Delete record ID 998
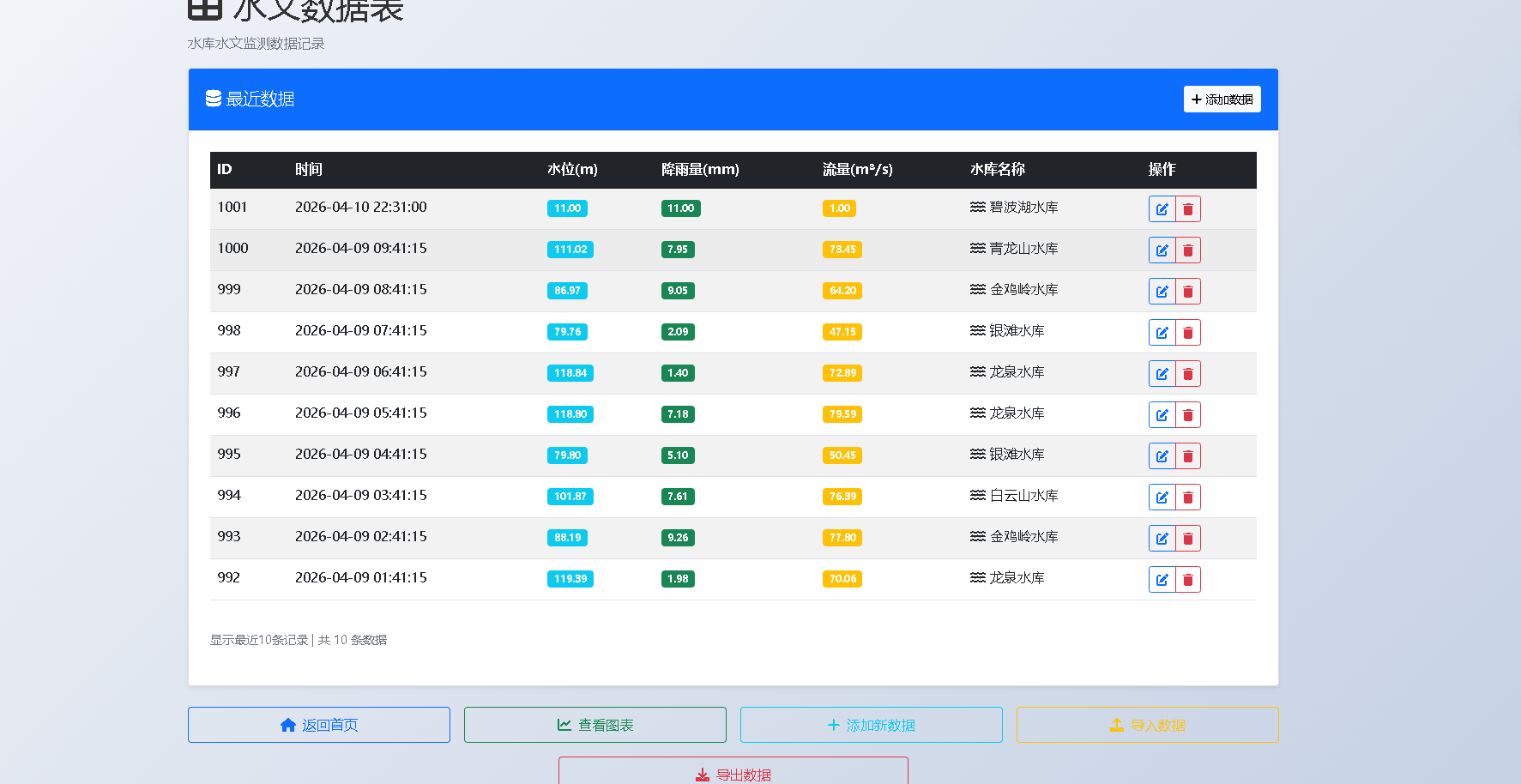The width and height of the screenshot is (1521, 784). [1188, 333]
